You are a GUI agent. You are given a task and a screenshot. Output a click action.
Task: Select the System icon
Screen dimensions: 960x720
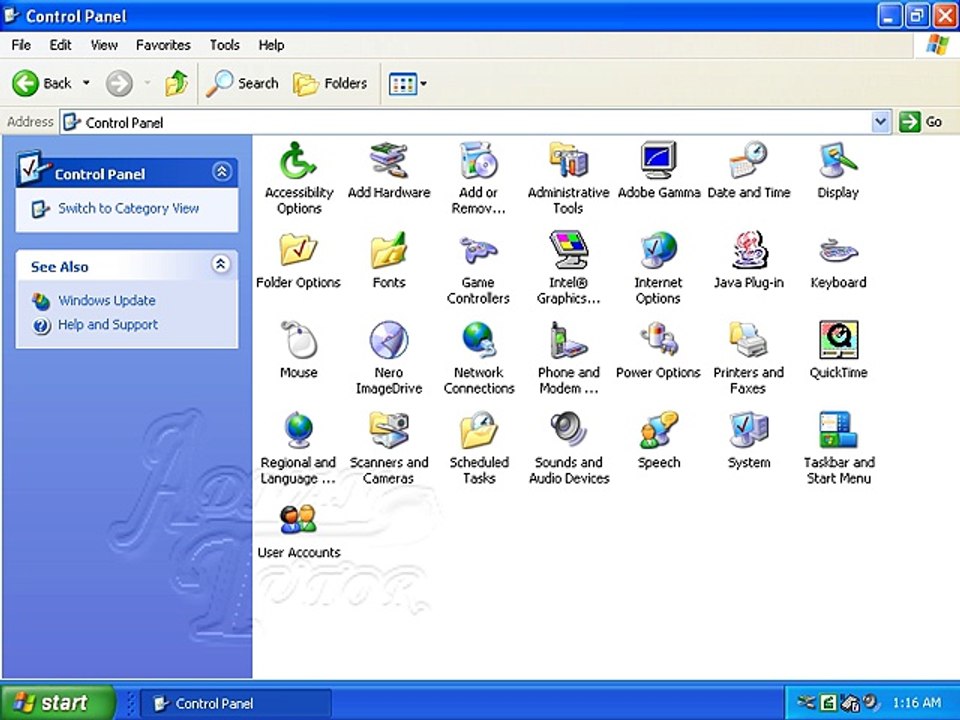tap(748, 431)
